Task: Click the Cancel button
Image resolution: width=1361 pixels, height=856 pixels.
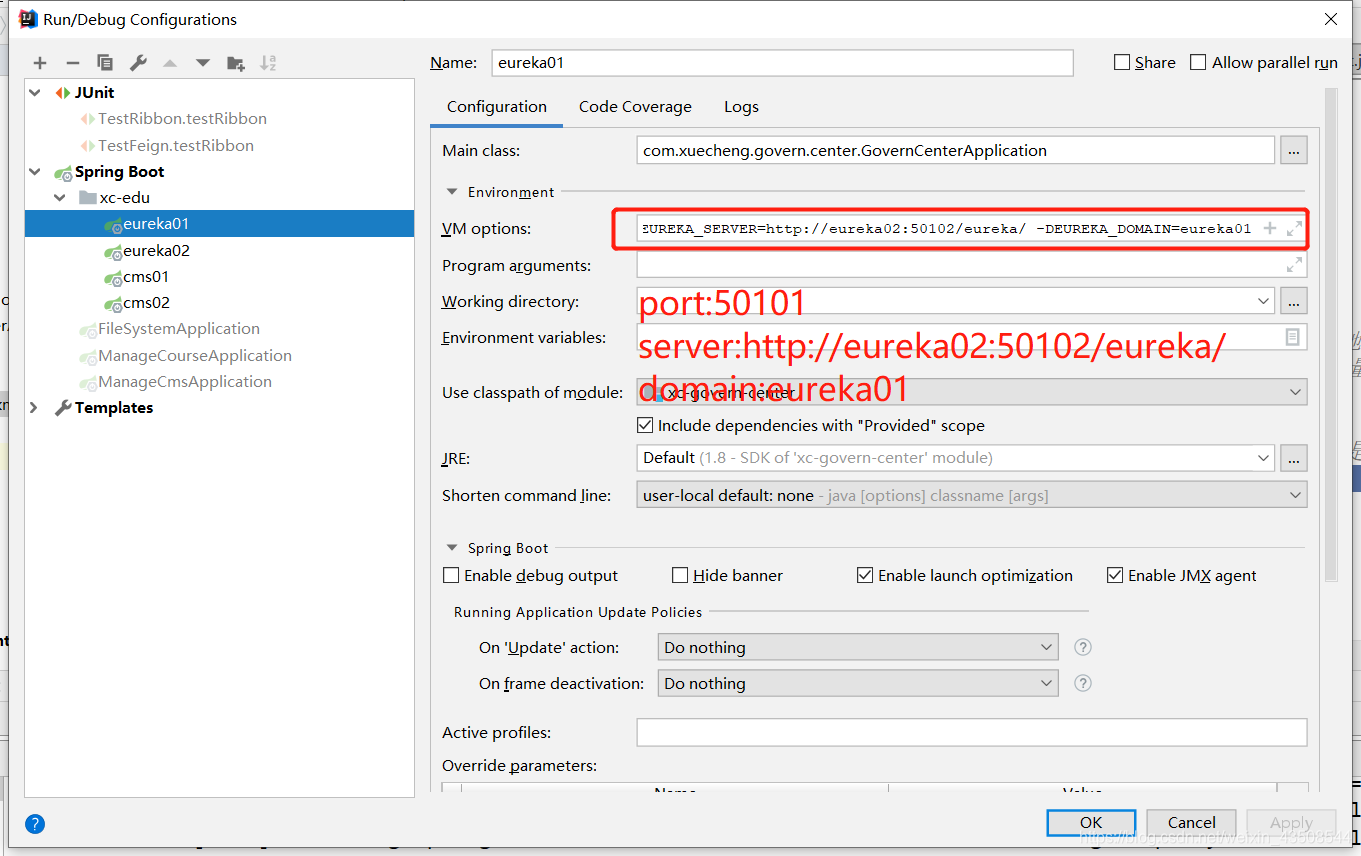Action: (1191, 822)
